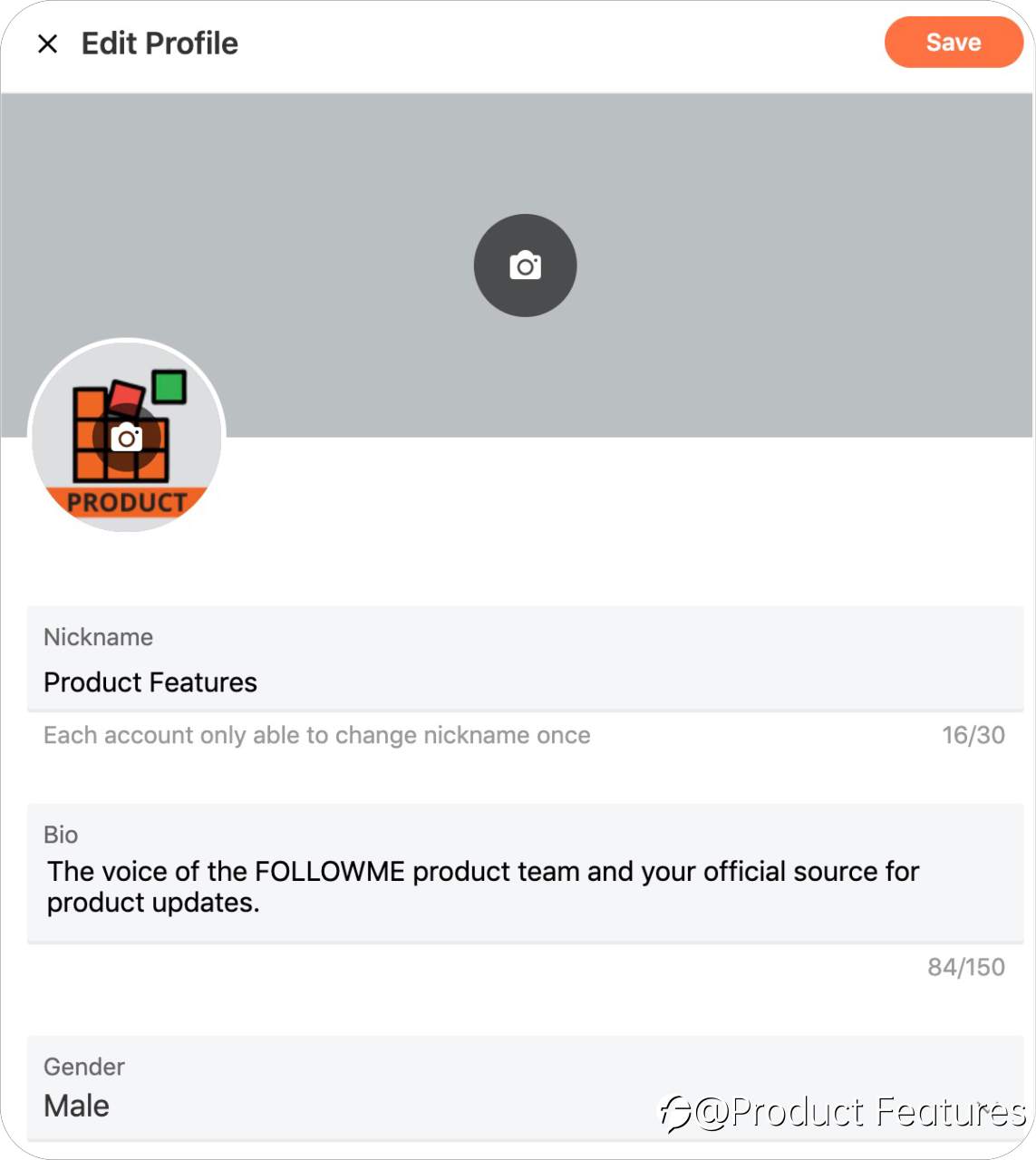Click the Bio label
Viewport: 1036px width, 1160px height.
tap(61, 835)
